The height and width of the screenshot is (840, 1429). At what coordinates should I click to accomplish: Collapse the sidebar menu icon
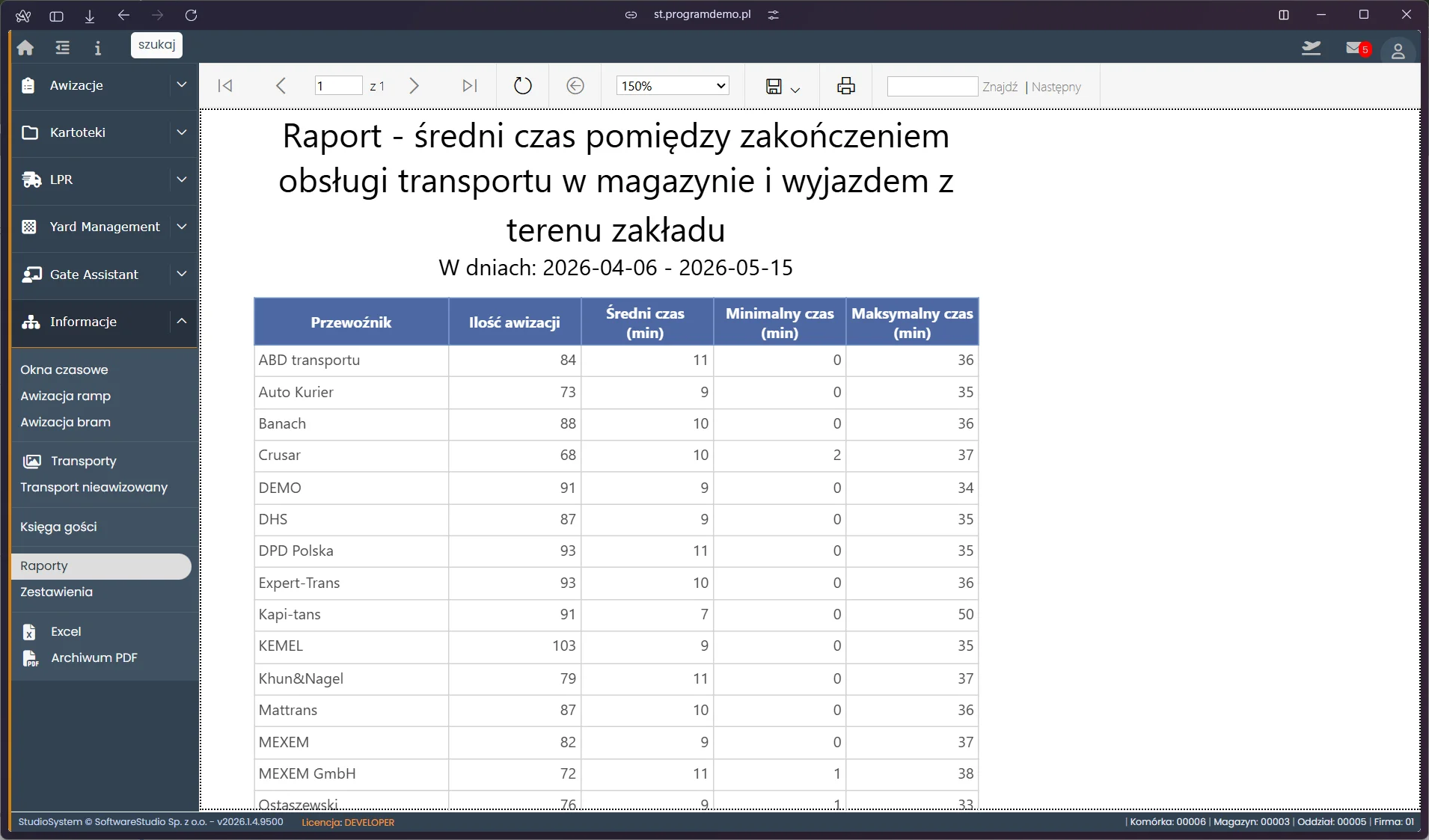point(62,48)
